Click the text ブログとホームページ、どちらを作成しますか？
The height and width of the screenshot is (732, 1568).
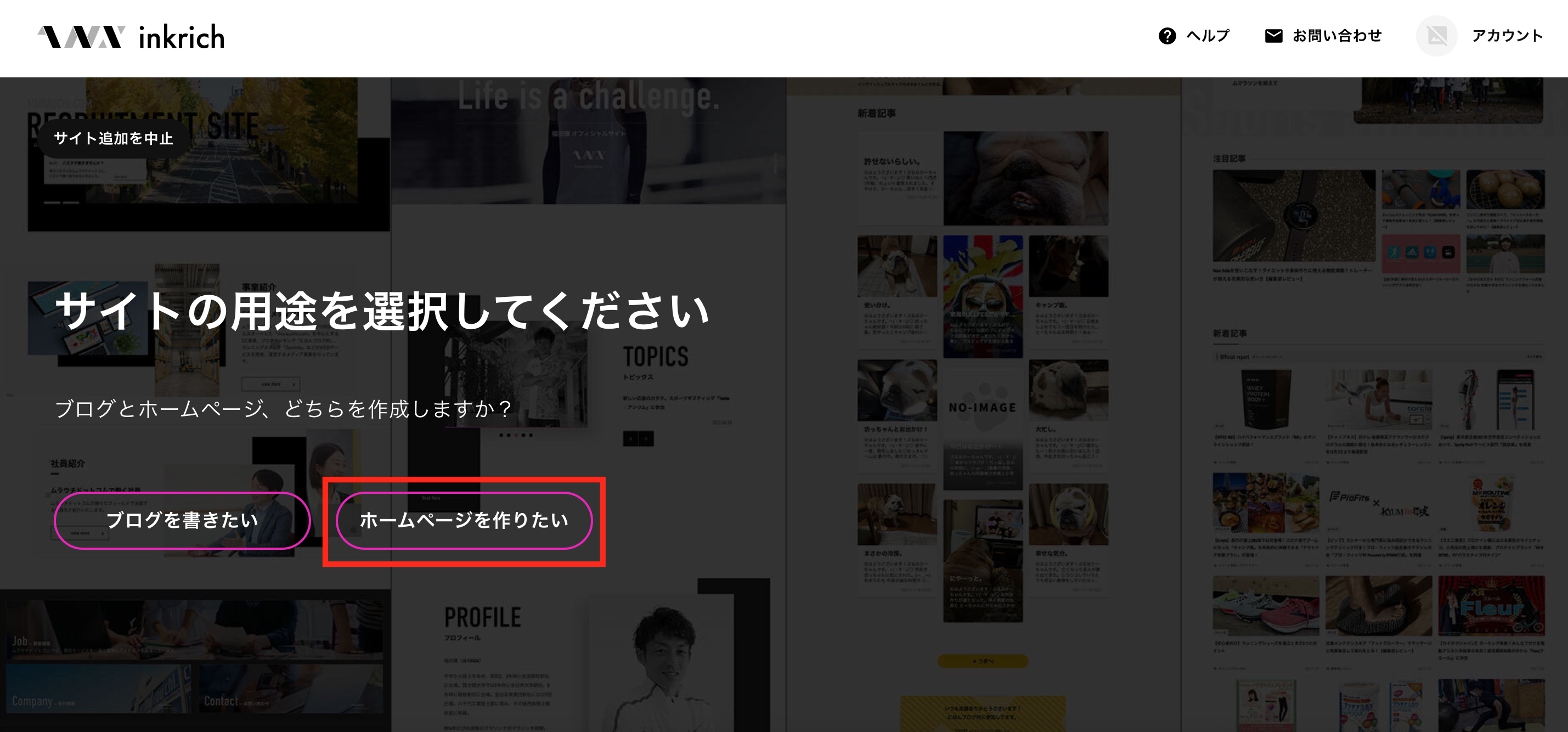point(284,409)
